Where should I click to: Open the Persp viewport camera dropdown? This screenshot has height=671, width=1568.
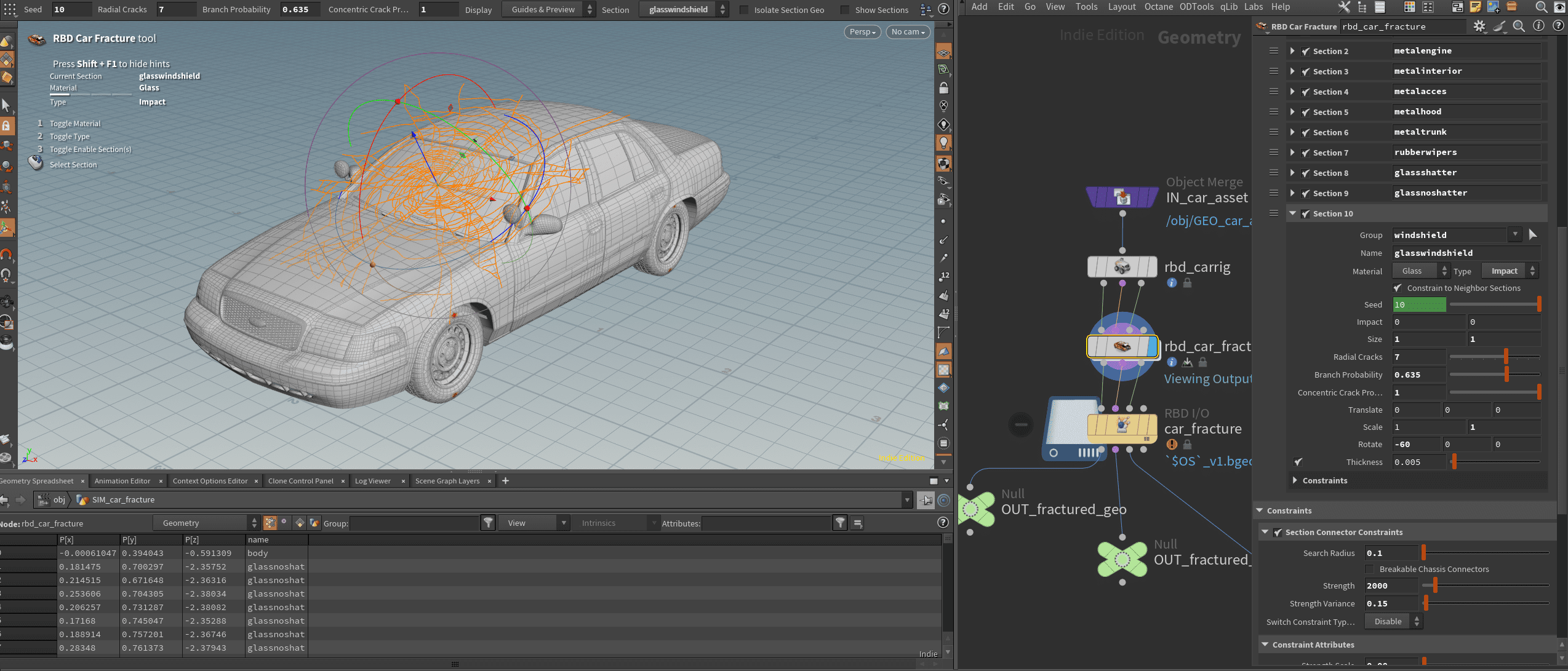(x=862, y=32)
